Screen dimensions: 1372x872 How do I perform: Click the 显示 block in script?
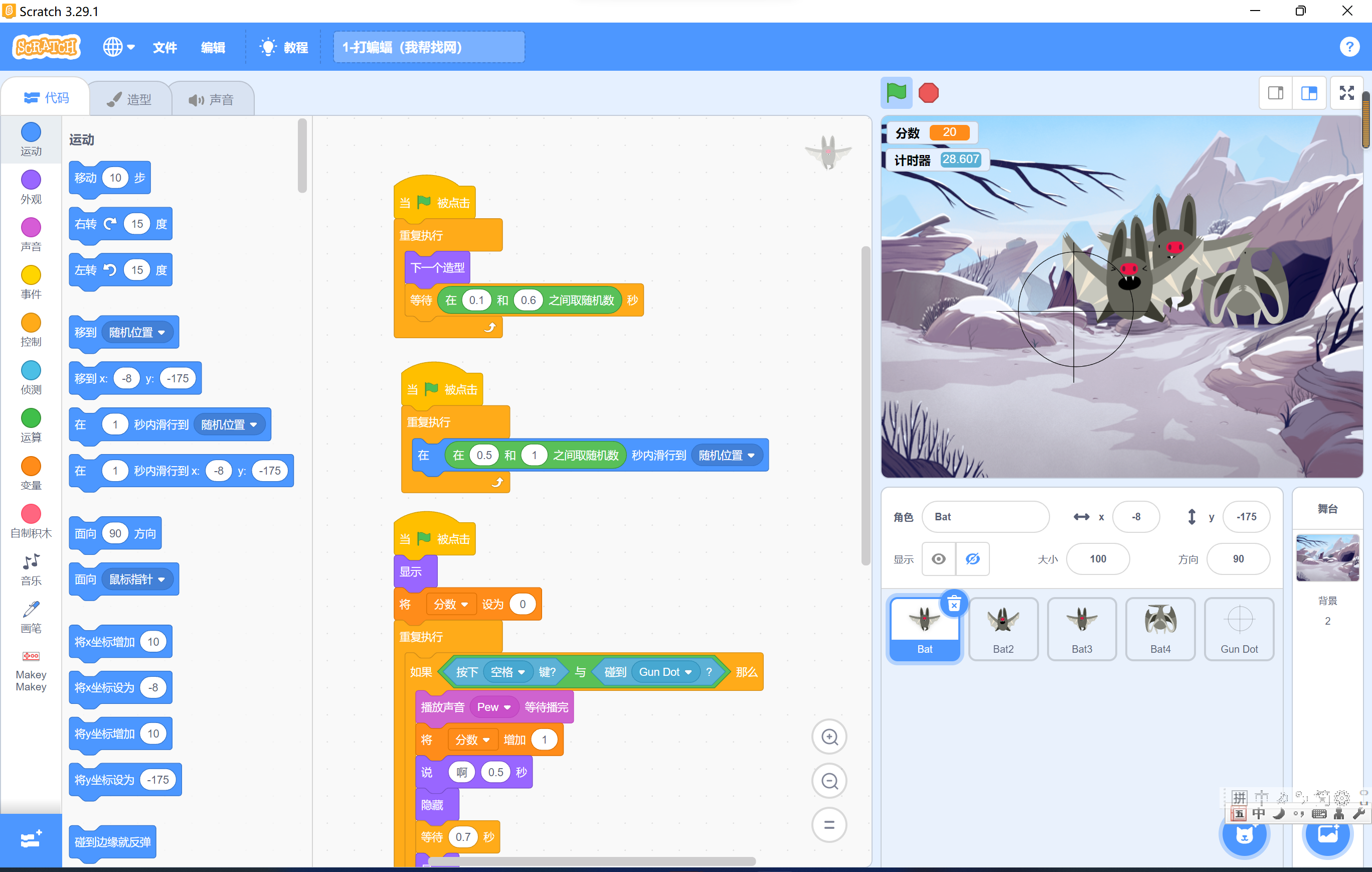click(x=415, y=571)
